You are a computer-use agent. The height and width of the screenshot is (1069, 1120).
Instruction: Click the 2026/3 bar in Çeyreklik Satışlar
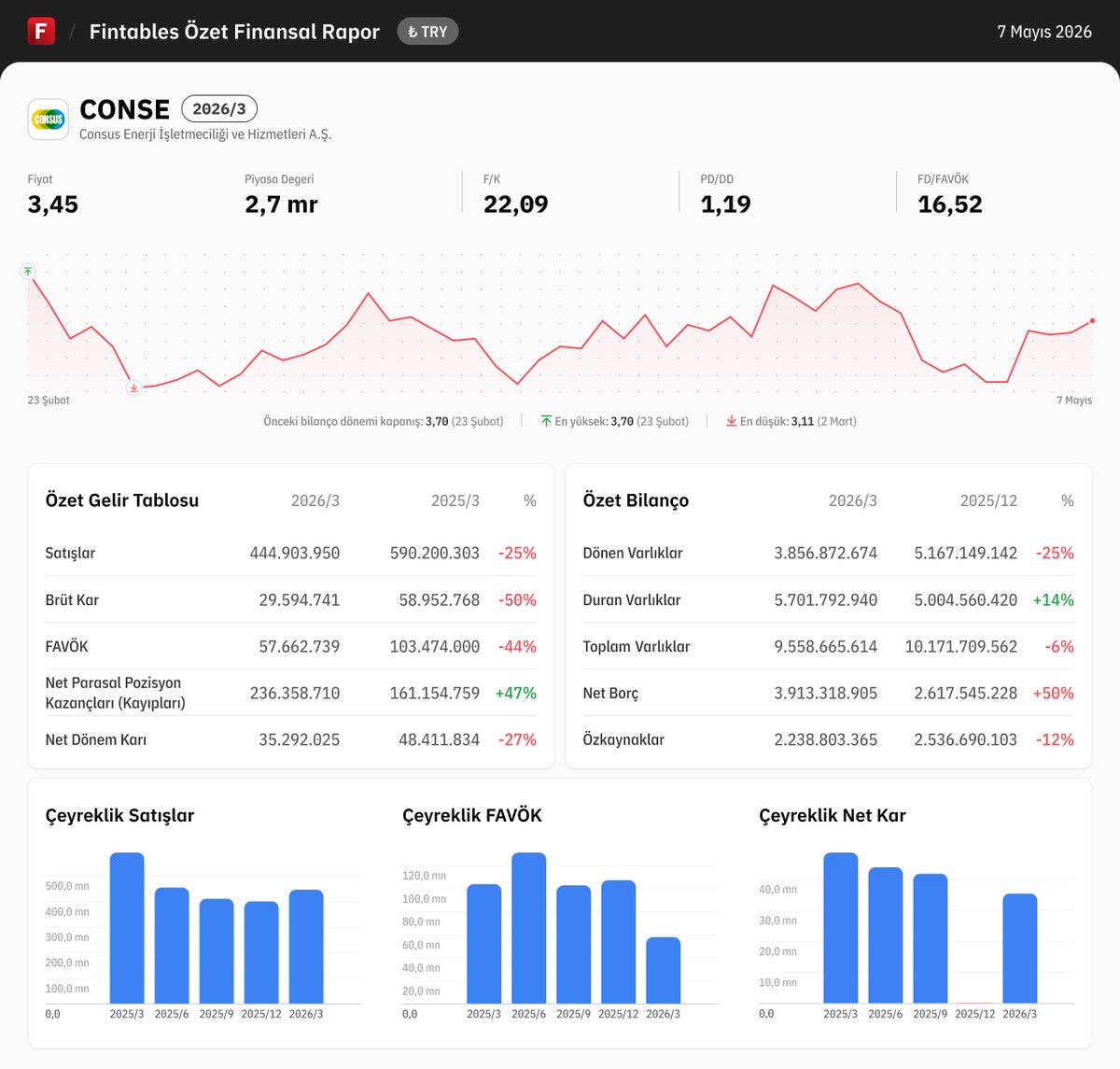306,947
